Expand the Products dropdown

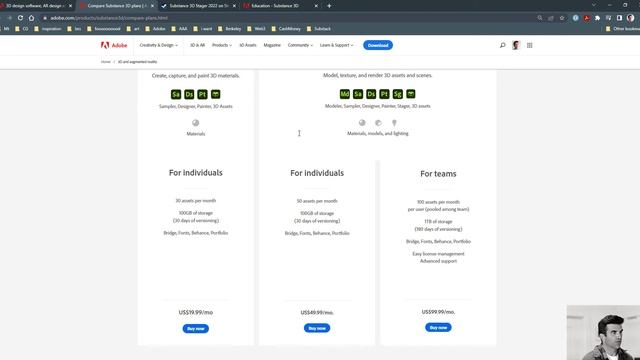click(x=222, y=45)
